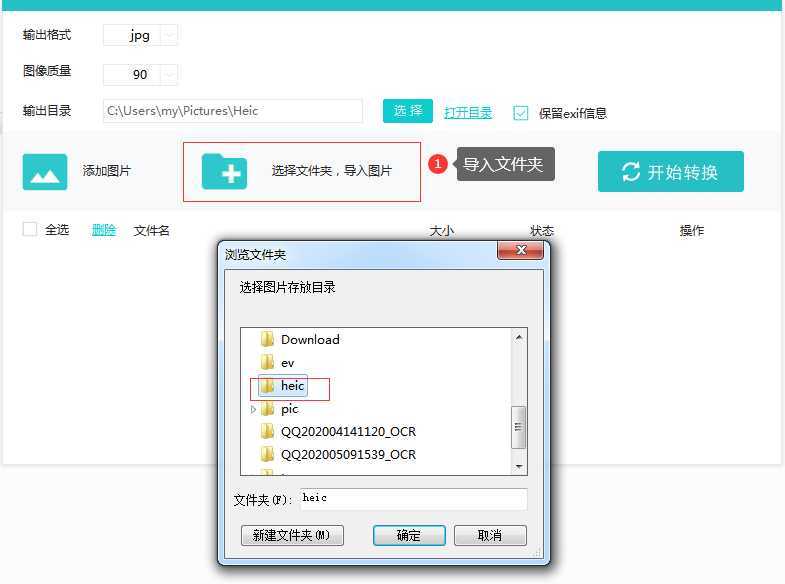The image size is (785, 584).
Task: Click the 删除 link
Action: [x=104, y=230]
